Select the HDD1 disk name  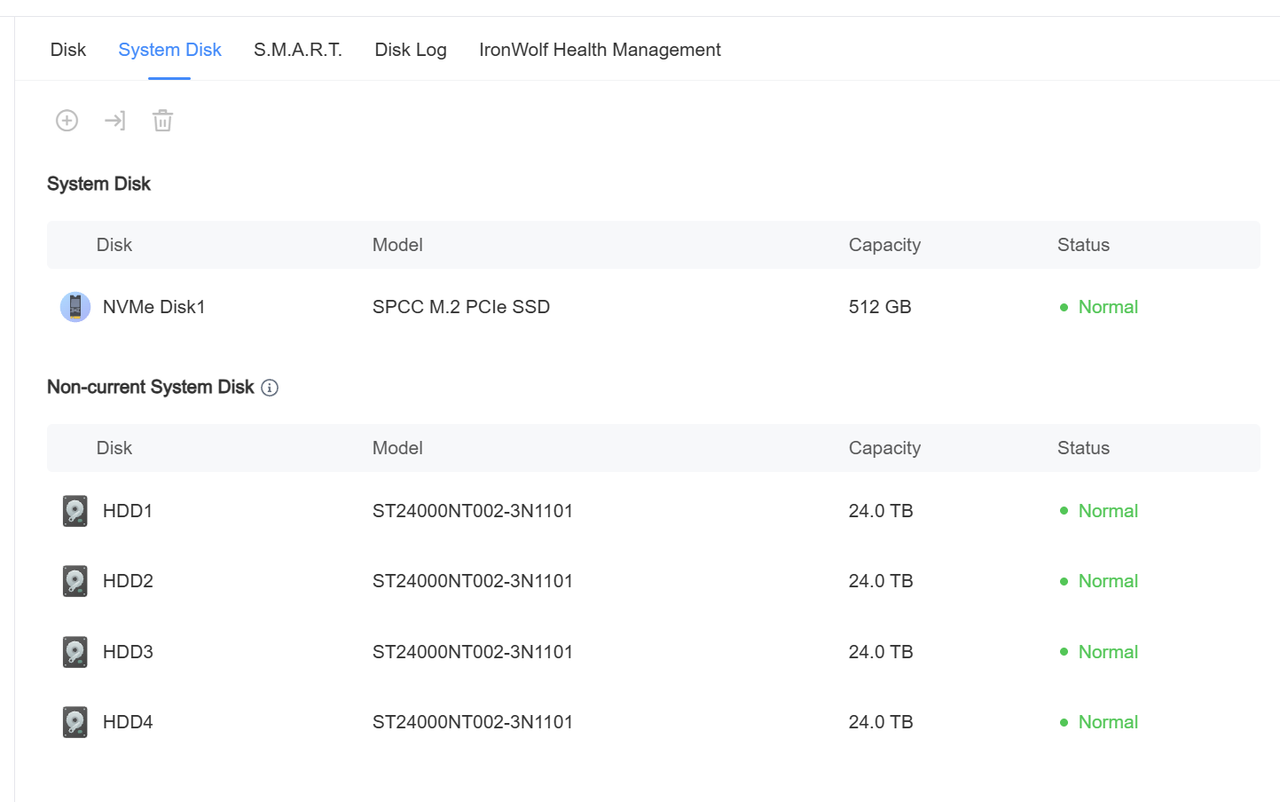coord(128,511)
